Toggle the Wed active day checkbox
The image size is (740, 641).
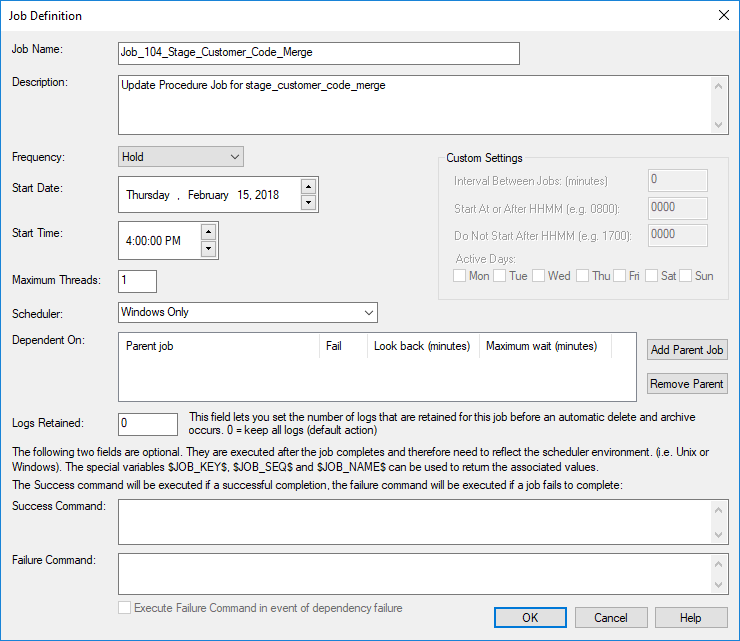tap(538, 276)
